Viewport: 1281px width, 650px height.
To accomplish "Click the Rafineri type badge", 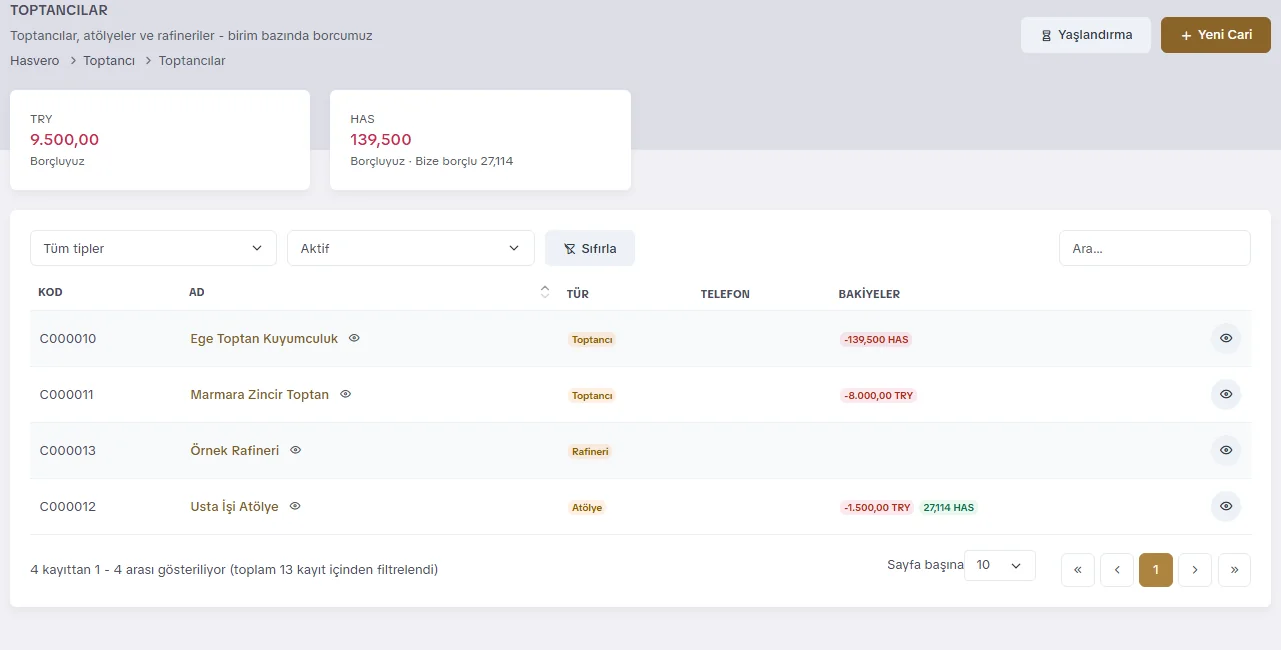I will [x=590, y=452].
